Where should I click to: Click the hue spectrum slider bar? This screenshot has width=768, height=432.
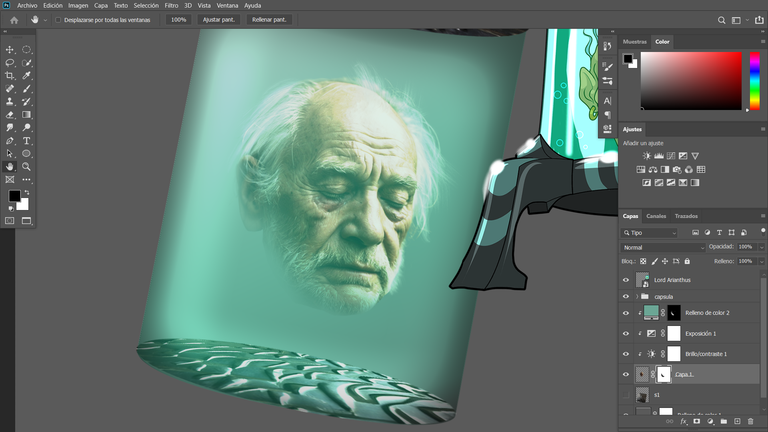[755, 81]
